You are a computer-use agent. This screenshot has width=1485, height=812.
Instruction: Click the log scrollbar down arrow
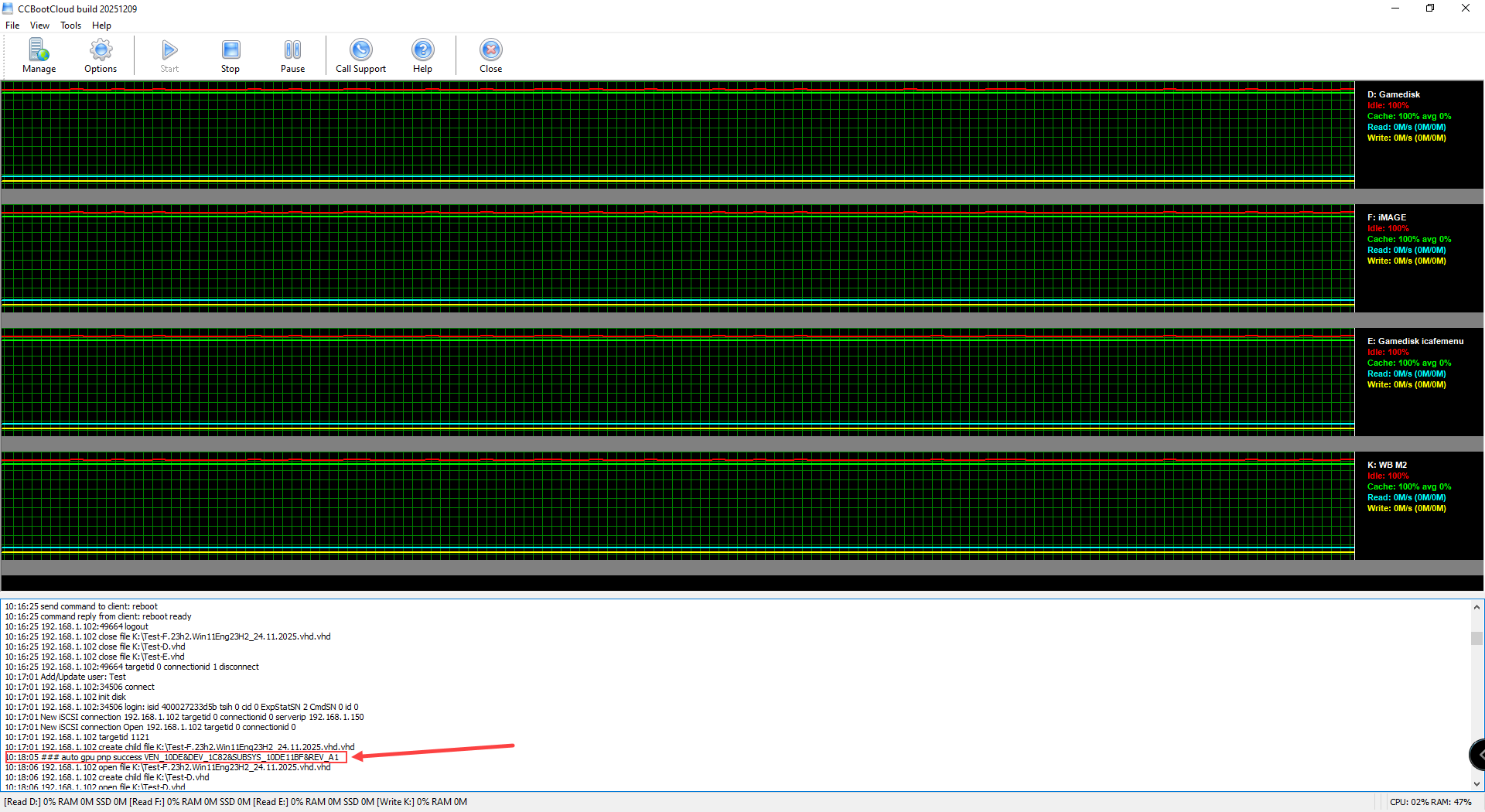tap(1477, 783)
